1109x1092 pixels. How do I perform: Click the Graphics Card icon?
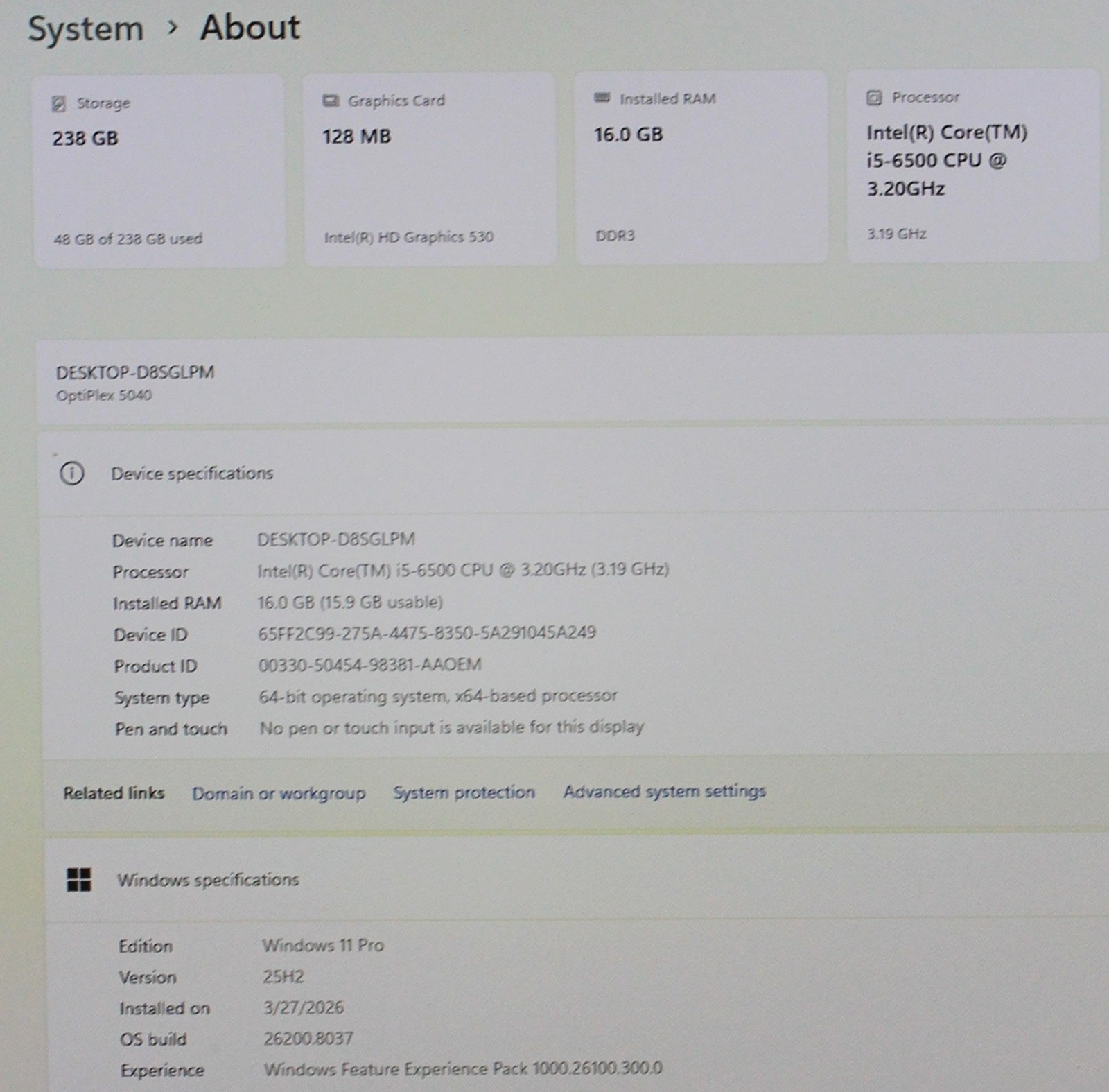point(331,101)
